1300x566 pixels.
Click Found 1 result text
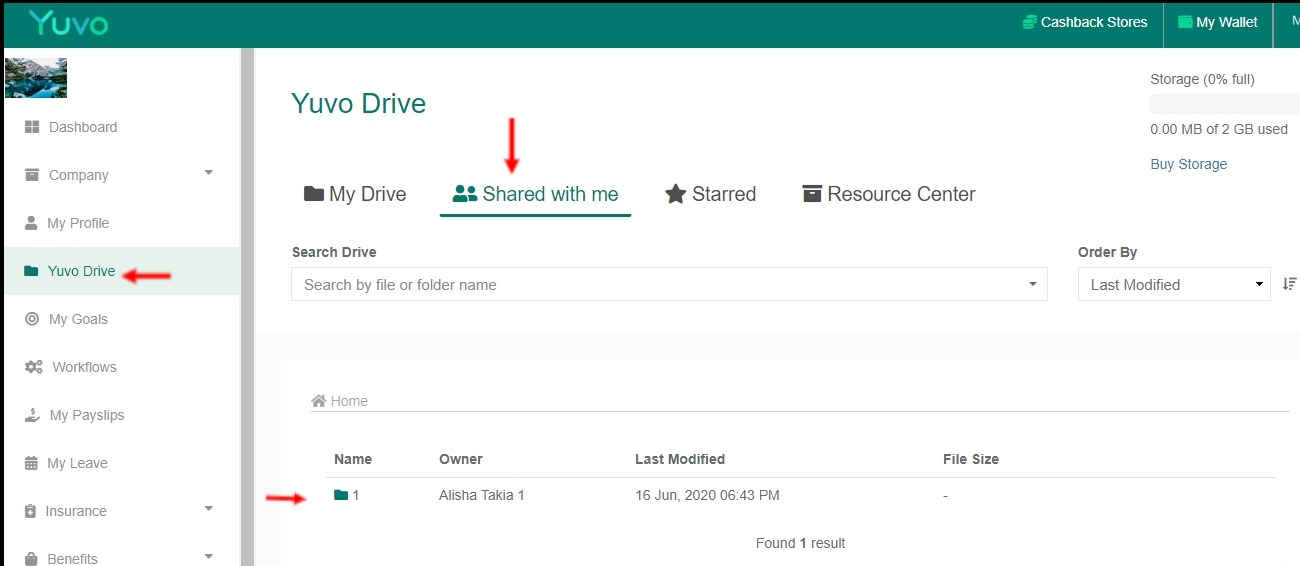(800, 543)
